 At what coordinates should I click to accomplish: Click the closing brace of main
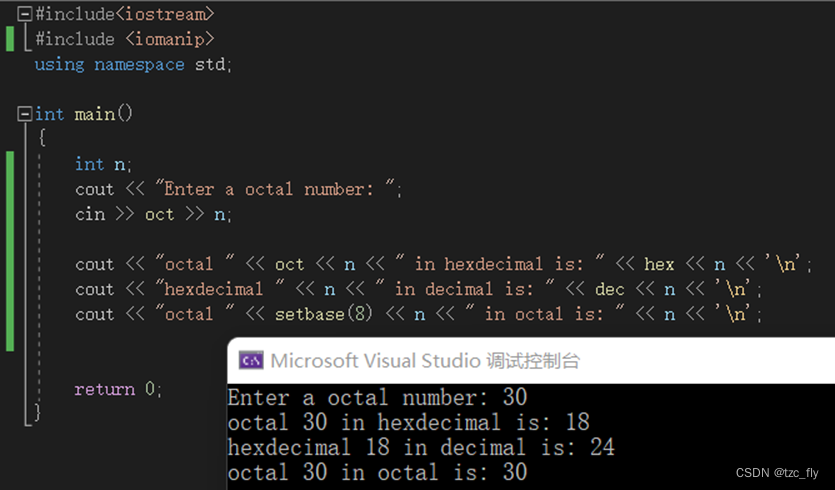[38, 412]
